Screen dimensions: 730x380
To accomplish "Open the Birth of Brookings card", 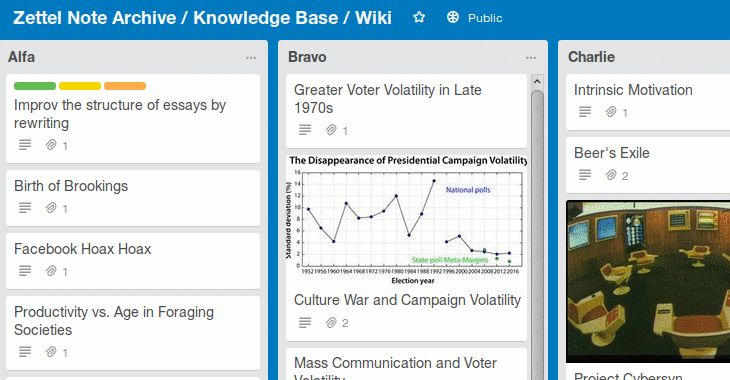I will pos(133,198).
